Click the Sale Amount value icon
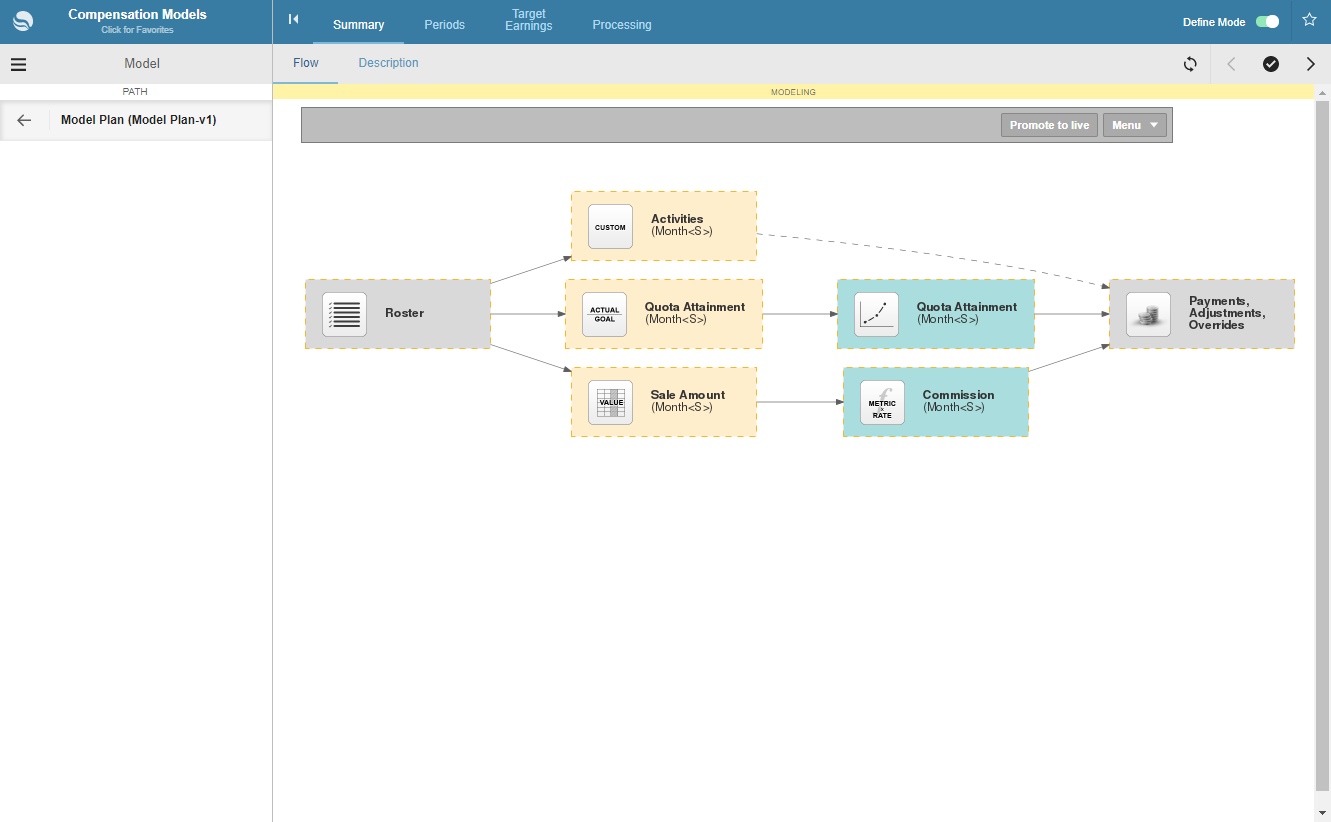 tap(610, 402)
